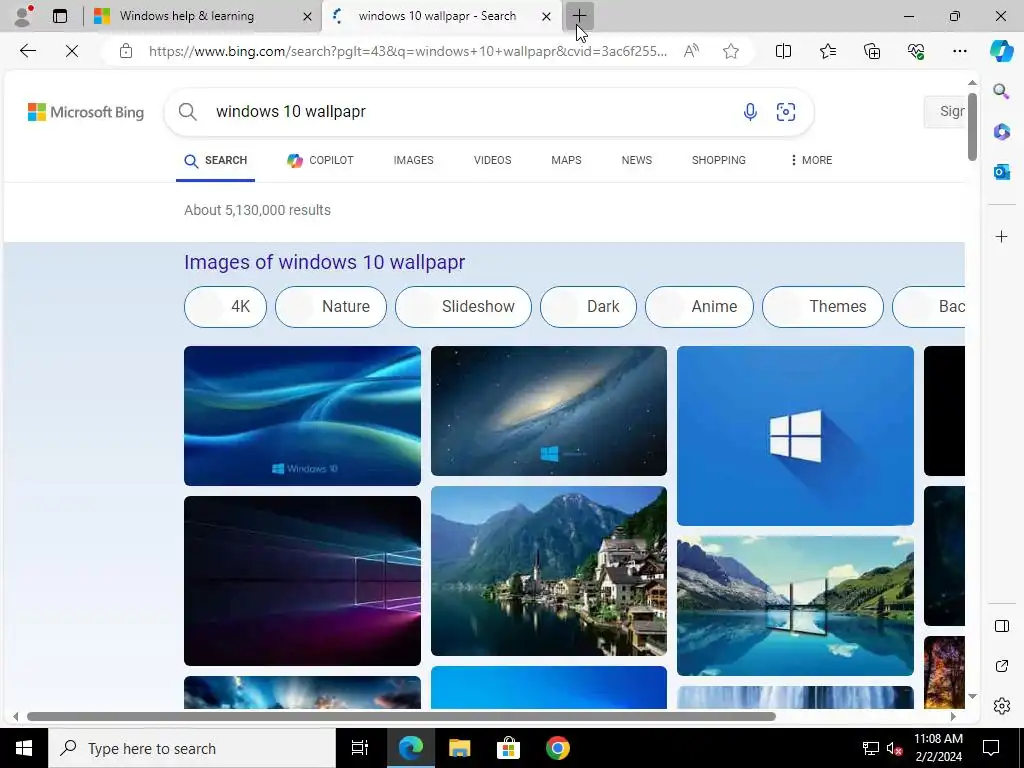View site information lock icon
Image resolution: width=1024 pixels, height=768 pixels.
[x=126, y=51]
